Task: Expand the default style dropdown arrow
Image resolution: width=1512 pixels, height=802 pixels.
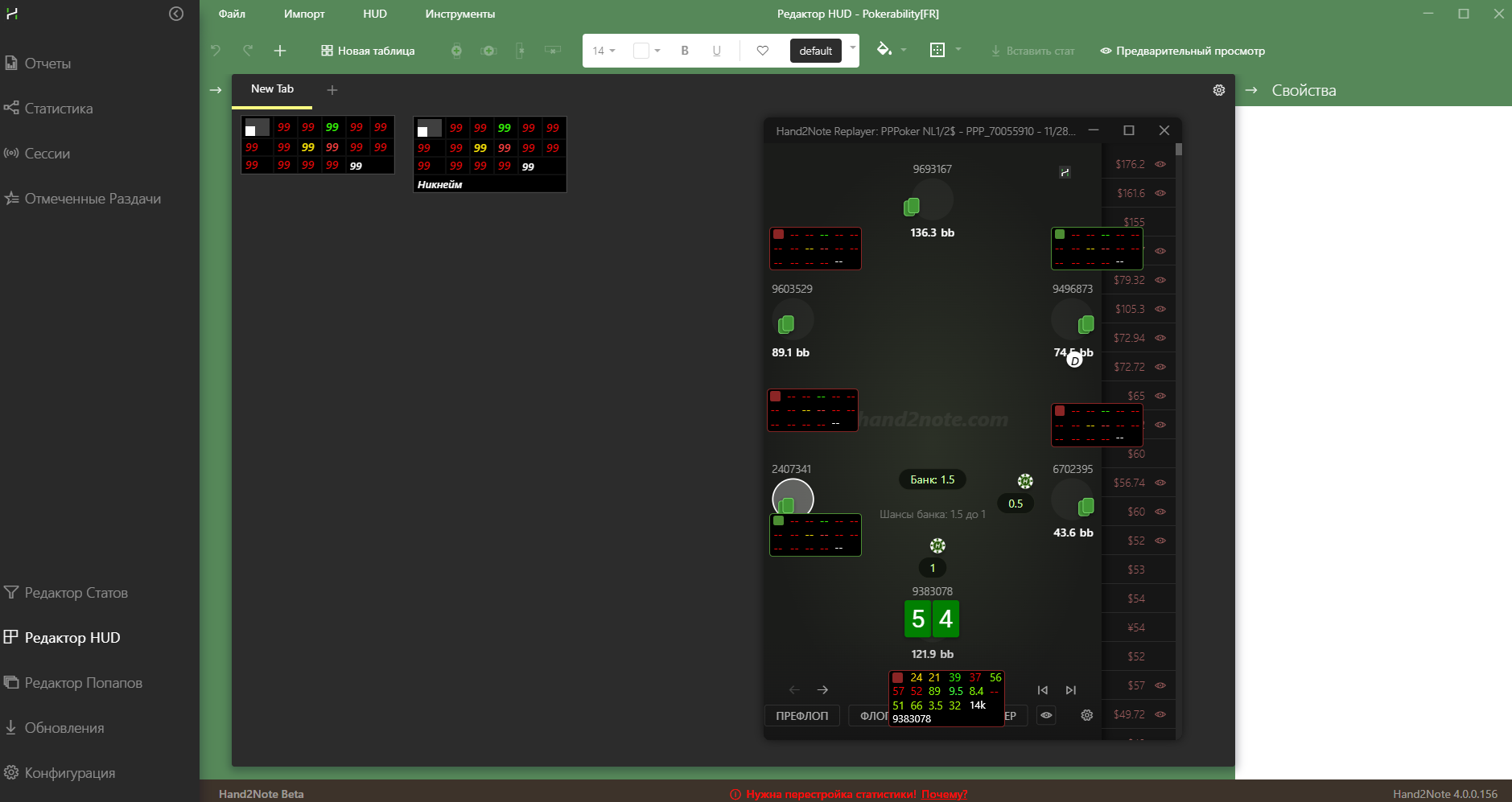Action: 852,48
